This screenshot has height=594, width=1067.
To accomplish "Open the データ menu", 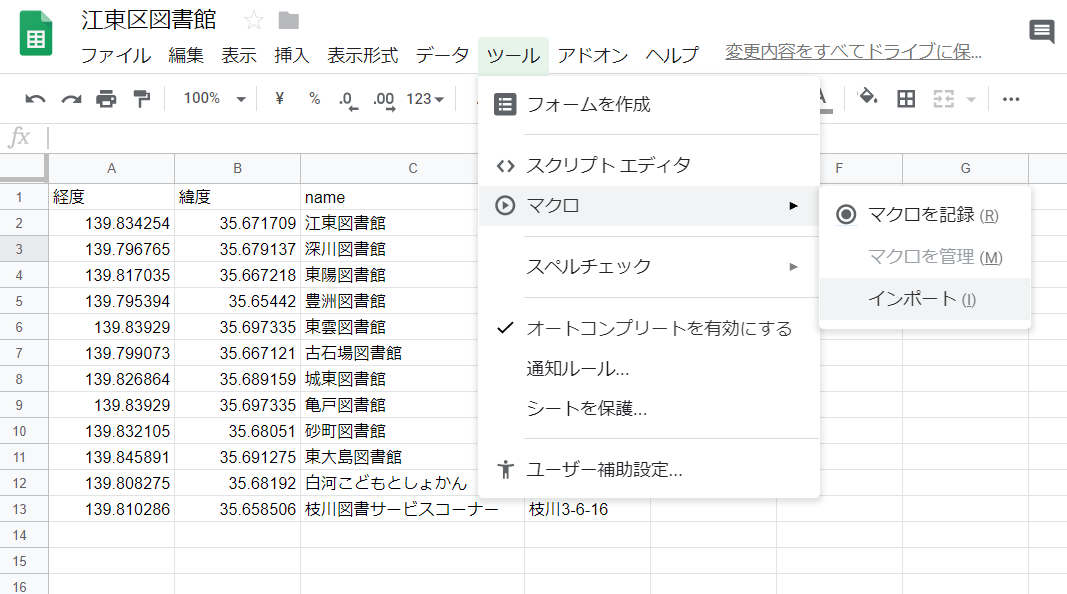I will pos(442,55).
